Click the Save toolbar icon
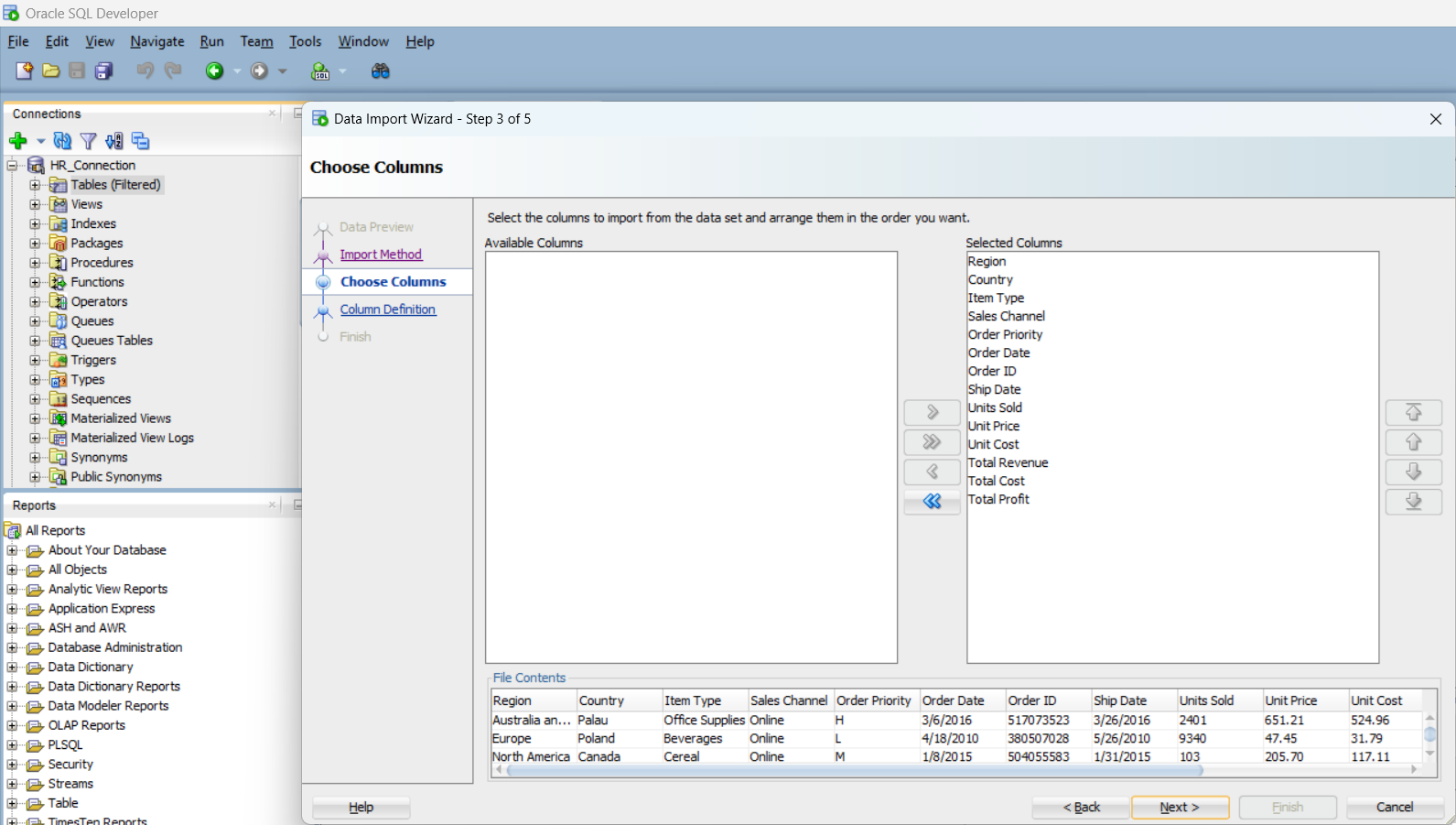 (77, 71)
